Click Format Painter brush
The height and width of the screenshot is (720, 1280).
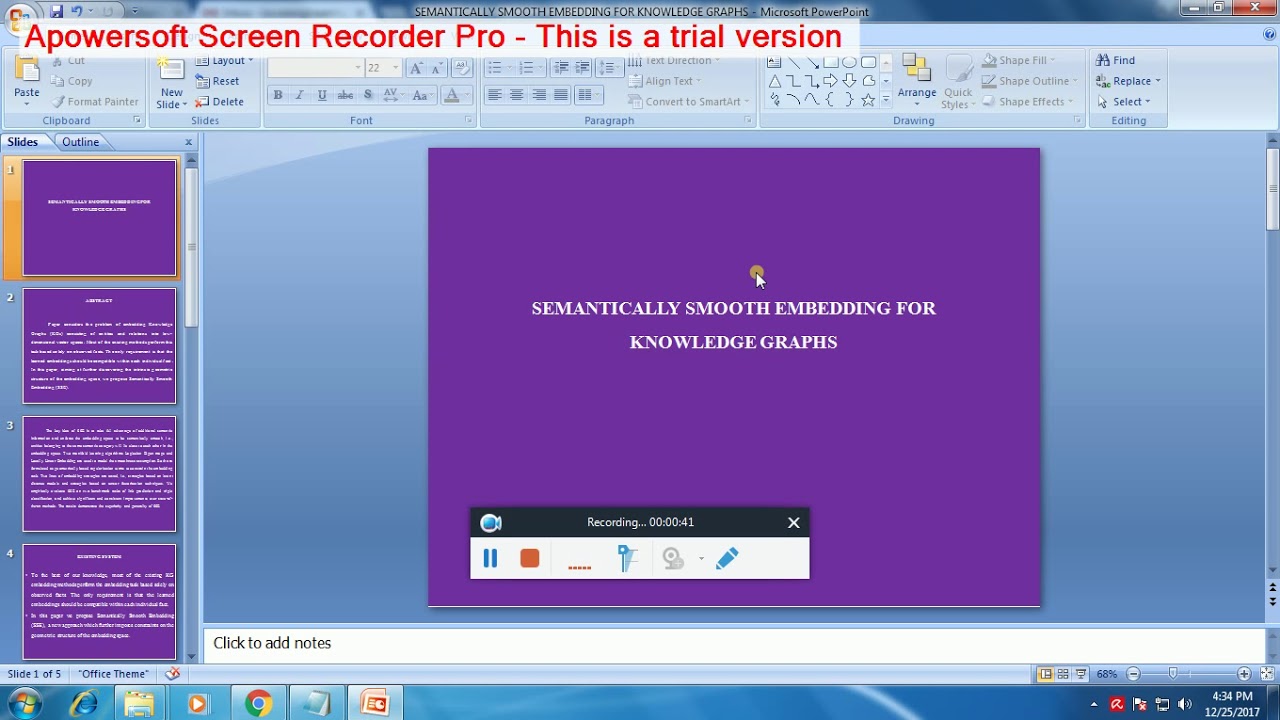coord(95,101)
